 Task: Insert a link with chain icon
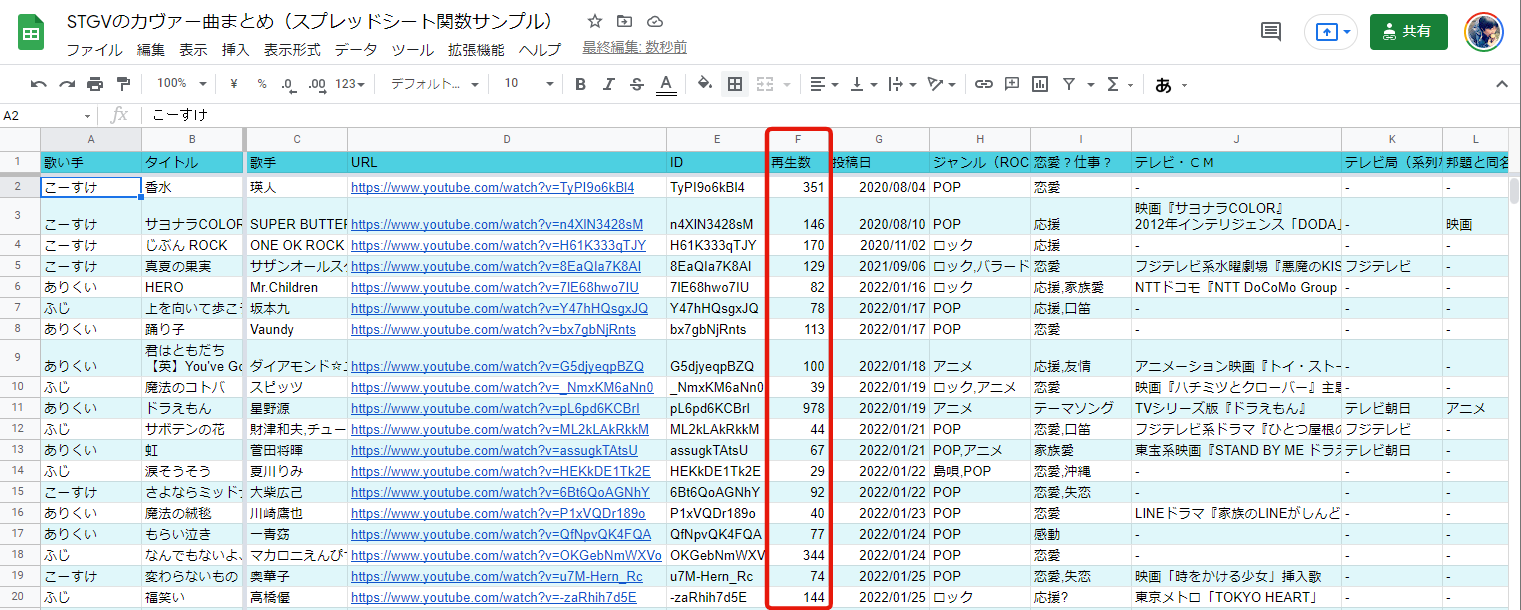point(984,84)
